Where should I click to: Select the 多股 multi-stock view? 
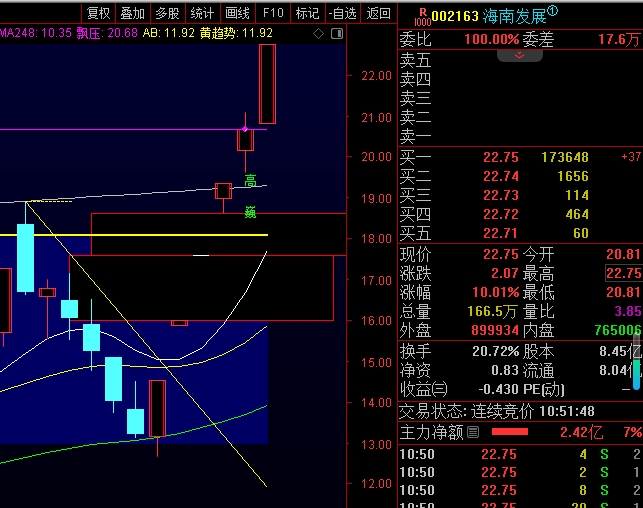(167, 13)
